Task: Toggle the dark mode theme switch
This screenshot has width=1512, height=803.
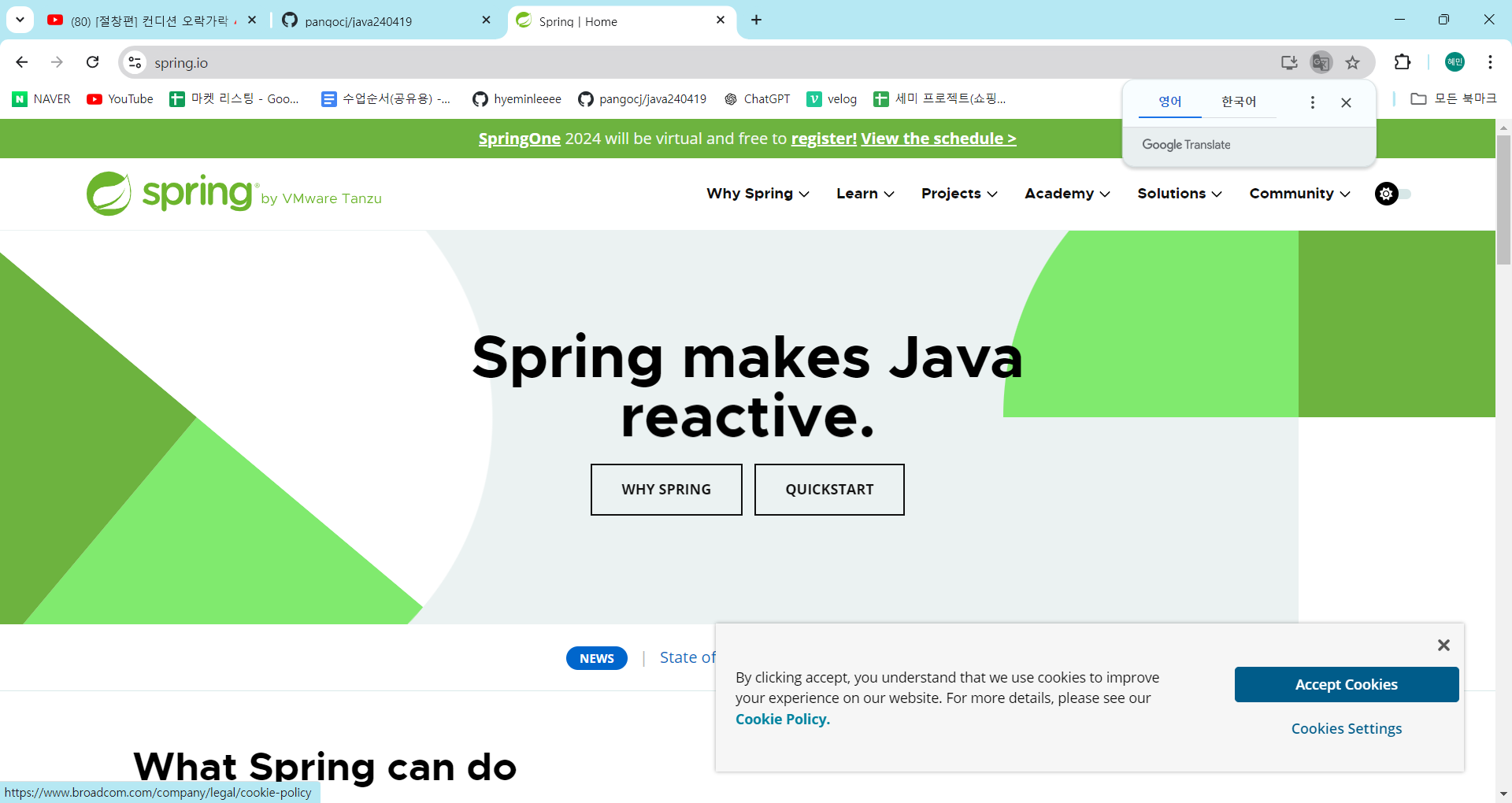Action: click(x=1392, y=194)
